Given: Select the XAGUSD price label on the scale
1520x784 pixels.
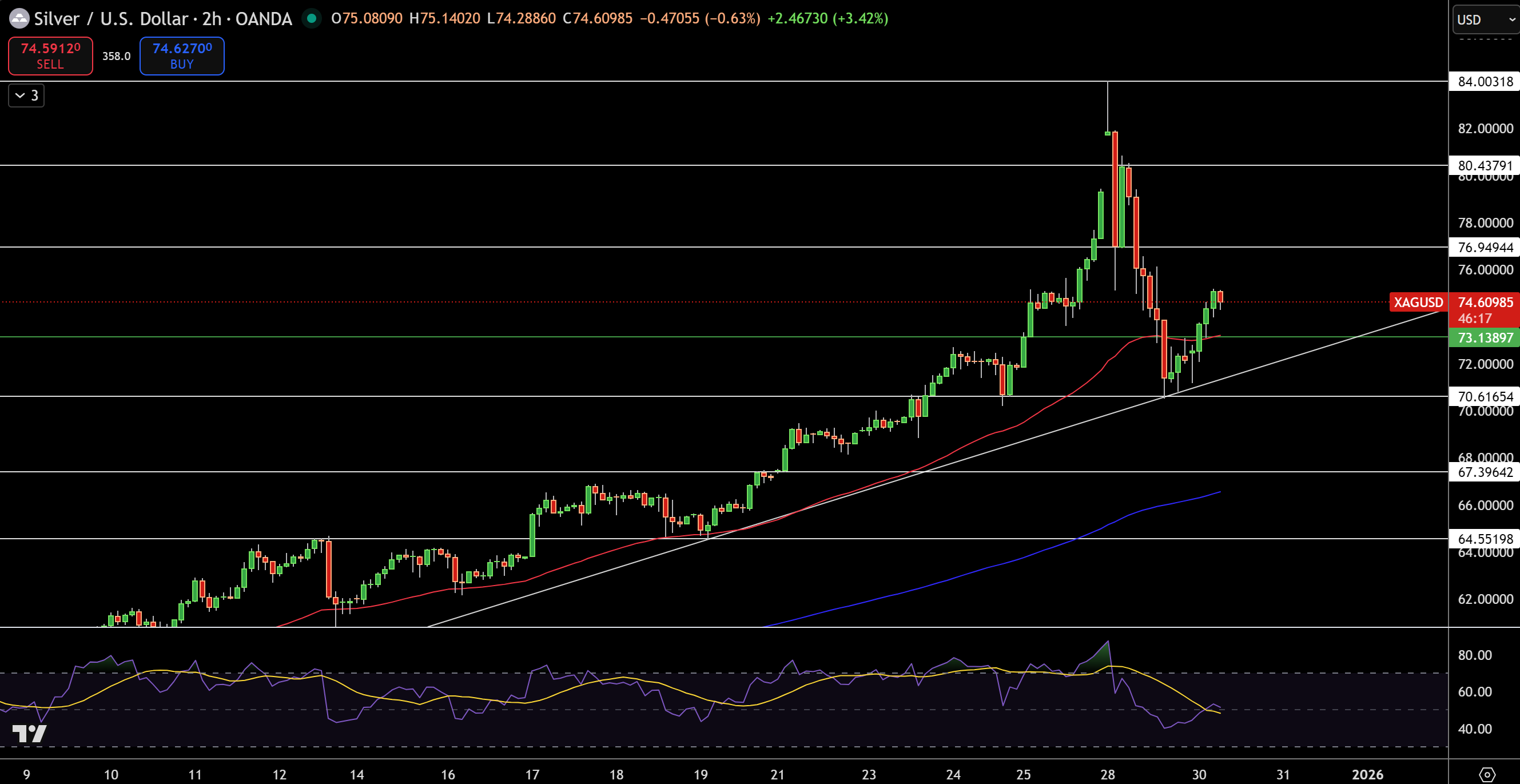Looking at the screenshot, I should [1419, 302].
